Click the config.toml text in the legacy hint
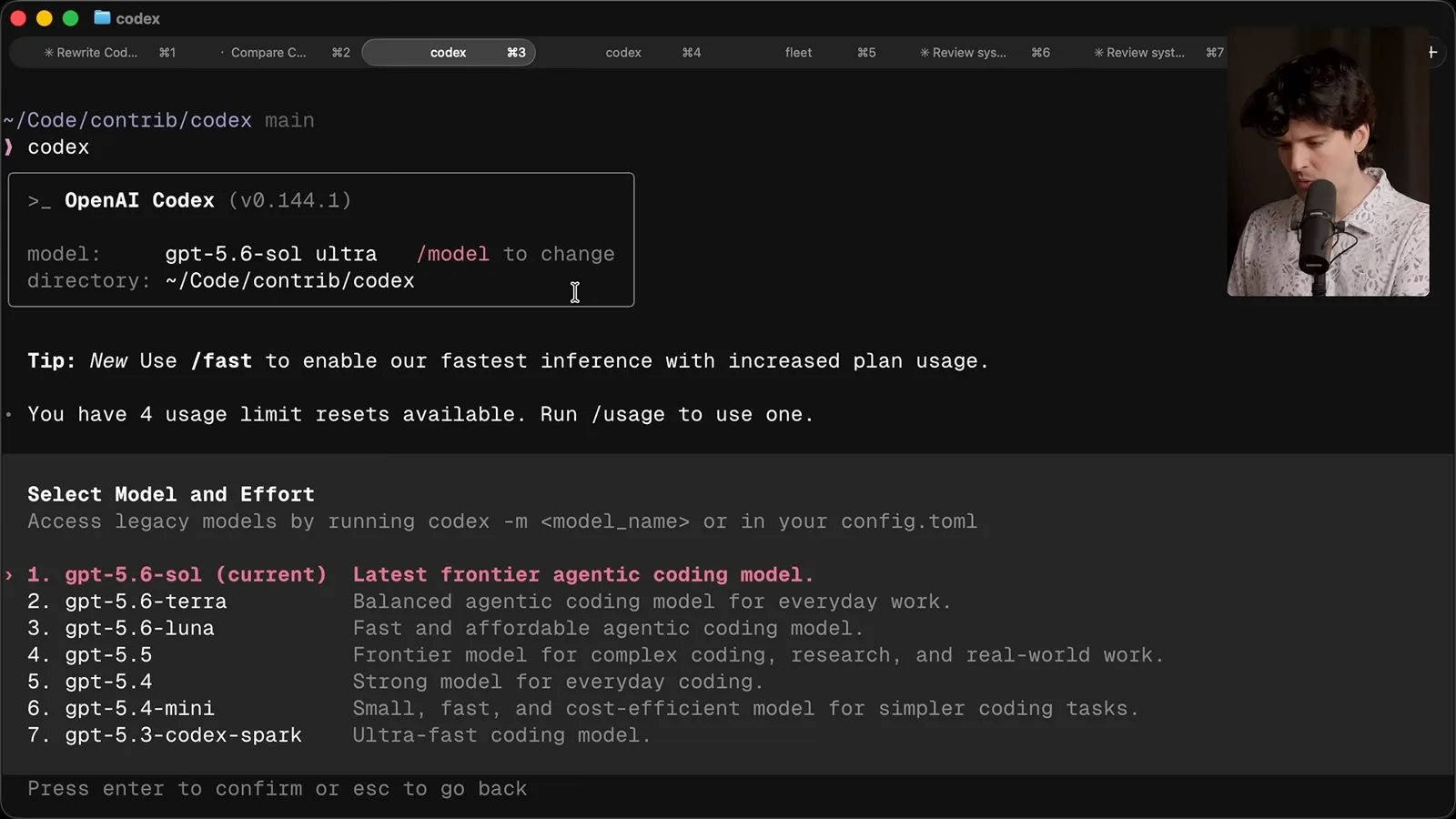The width and height of the screenshot is (1456, 819). click(x=909, y=521)
